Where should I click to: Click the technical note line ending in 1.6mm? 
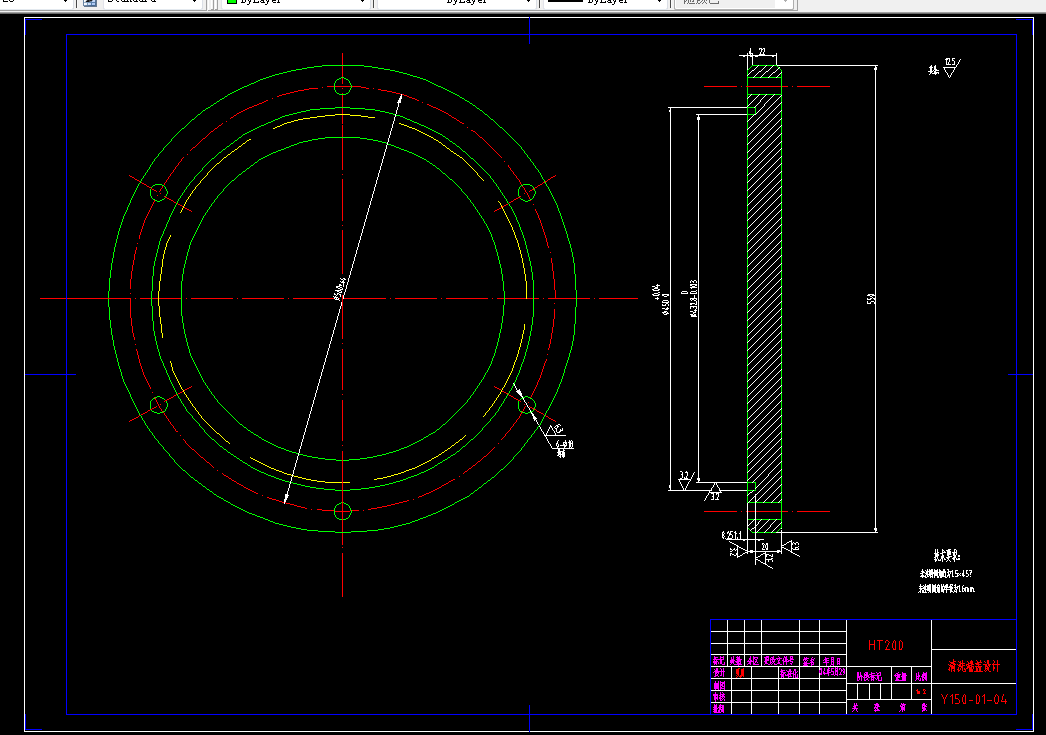947,589
